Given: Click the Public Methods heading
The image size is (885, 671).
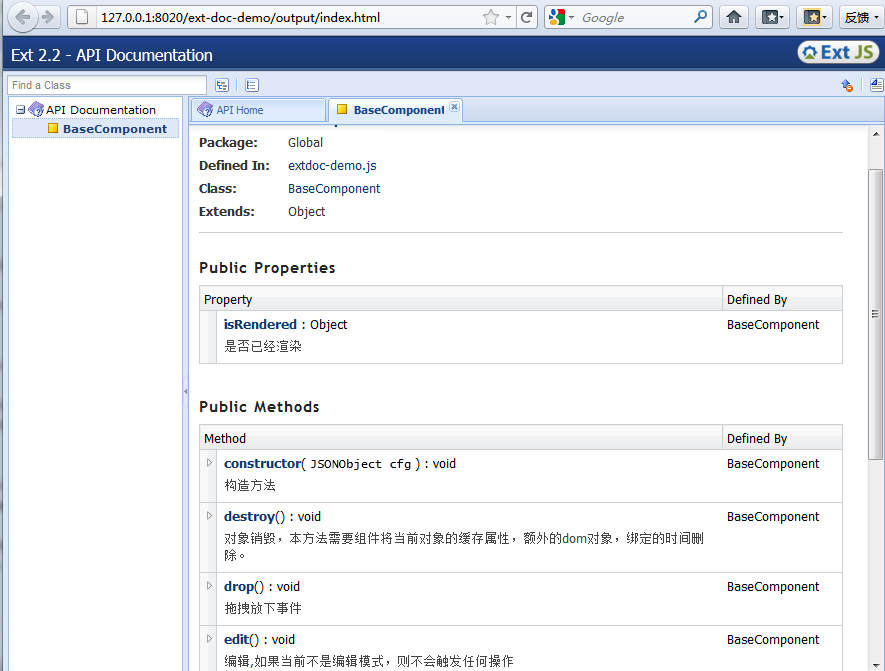Looking at the screenshot, I should 259,406.
